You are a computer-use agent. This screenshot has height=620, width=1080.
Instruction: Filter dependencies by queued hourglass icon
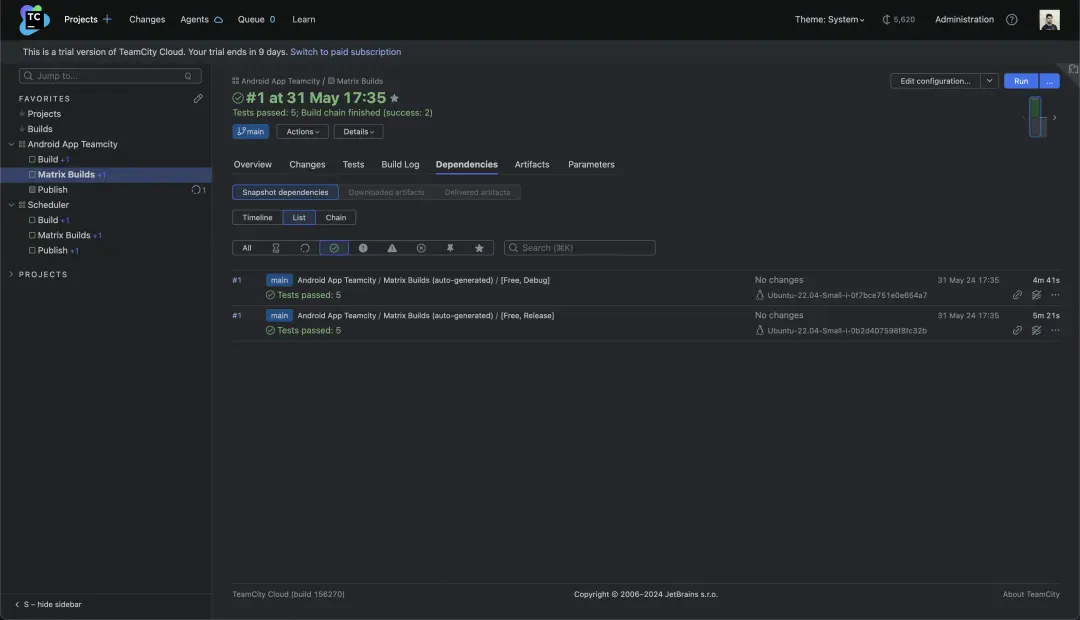click(x=276, y=248)
